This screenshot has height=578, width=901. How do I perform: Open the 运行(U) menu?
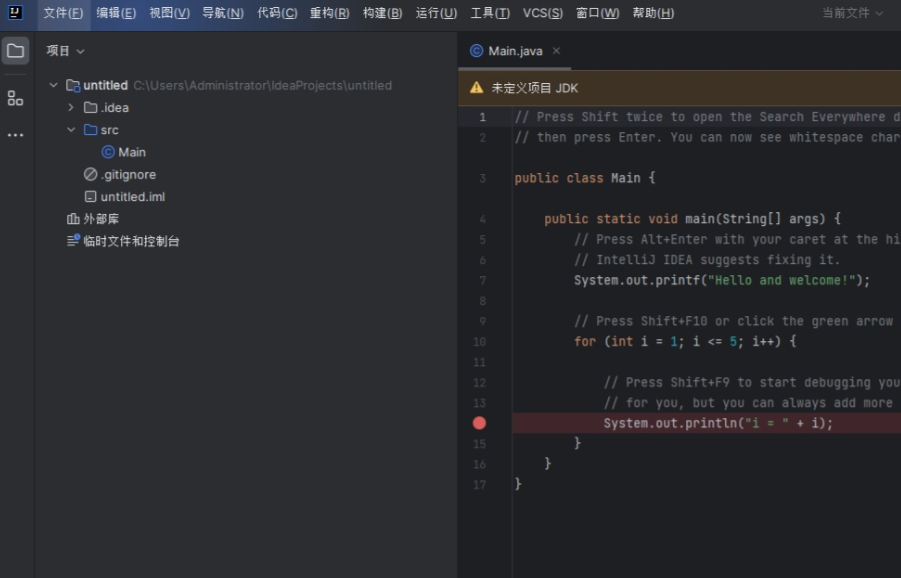tap(436, 13)
